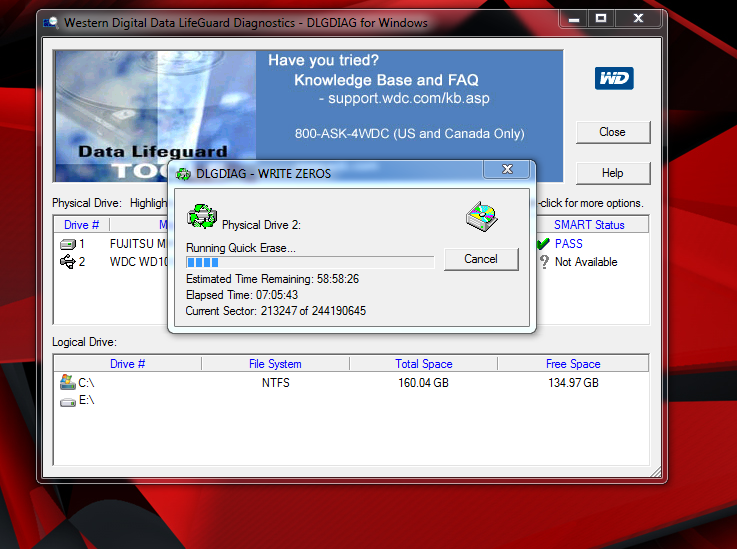Screen dimensions: 737x549
Task: Close the DLGDIAG Write Zeros dialog
Action: (x=507, y=169)
